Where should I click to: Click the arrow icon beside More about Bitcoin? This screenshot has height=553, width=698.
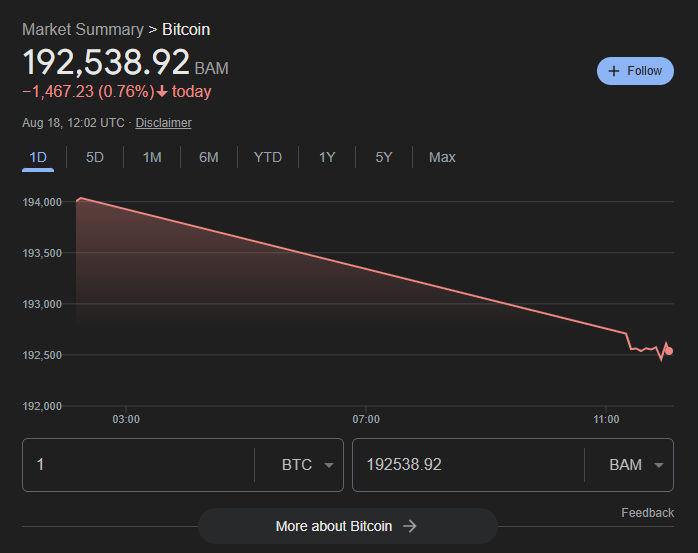click(410, 526)
